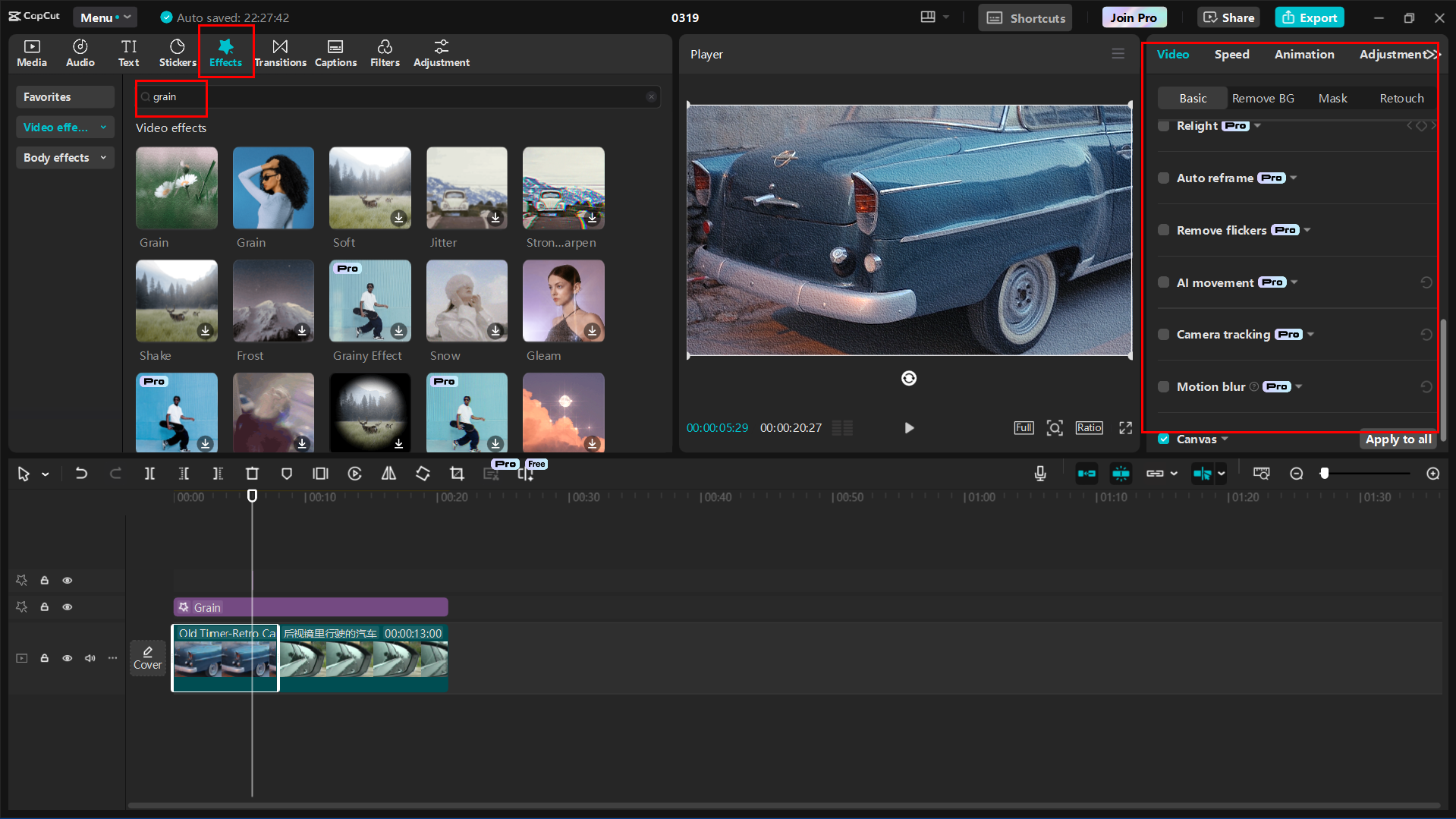Open the Filters panel
Viewport: 1456px width, 819px height.
[x=385, y=52]
